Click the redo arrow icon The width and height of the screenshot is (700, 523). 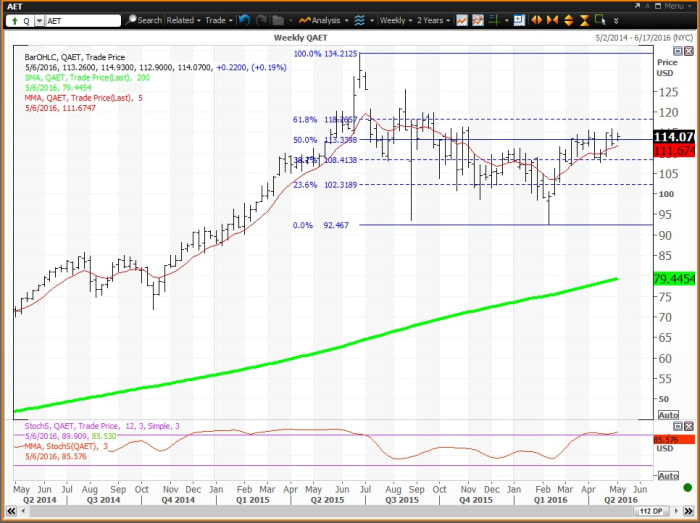coord(259,20)
